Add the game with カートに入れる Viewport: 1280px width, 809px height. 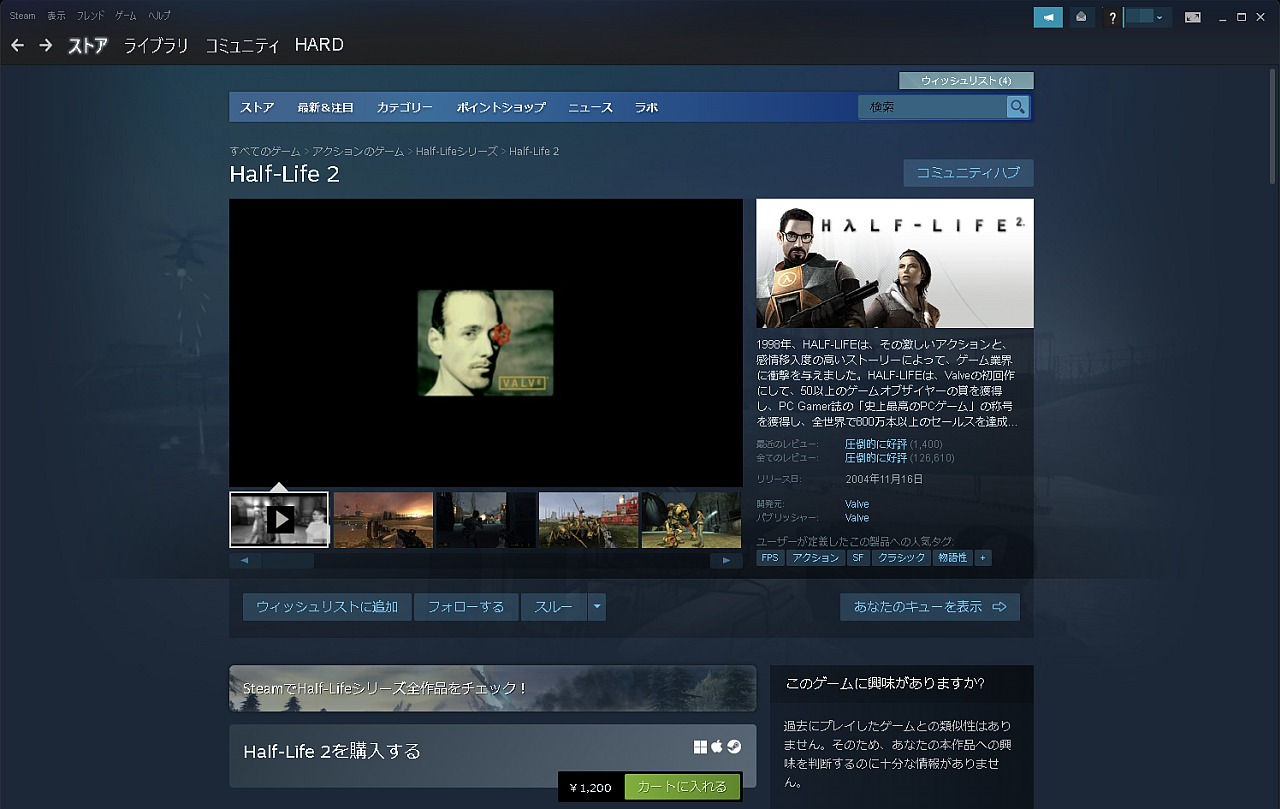coord(682,787)
